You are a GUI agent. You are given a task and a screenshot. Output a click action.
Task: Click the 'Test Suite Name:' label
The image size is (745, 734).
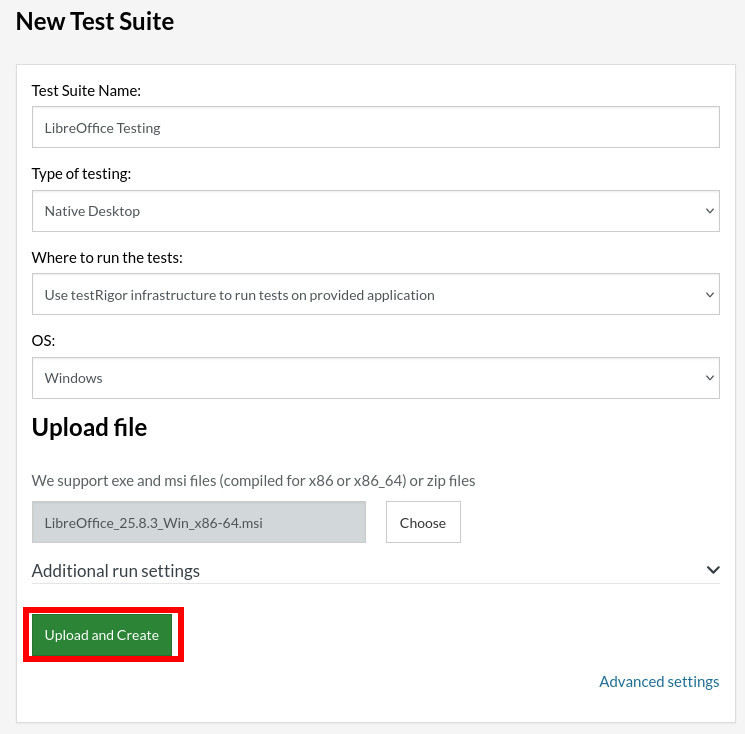[x=86, y=90]
